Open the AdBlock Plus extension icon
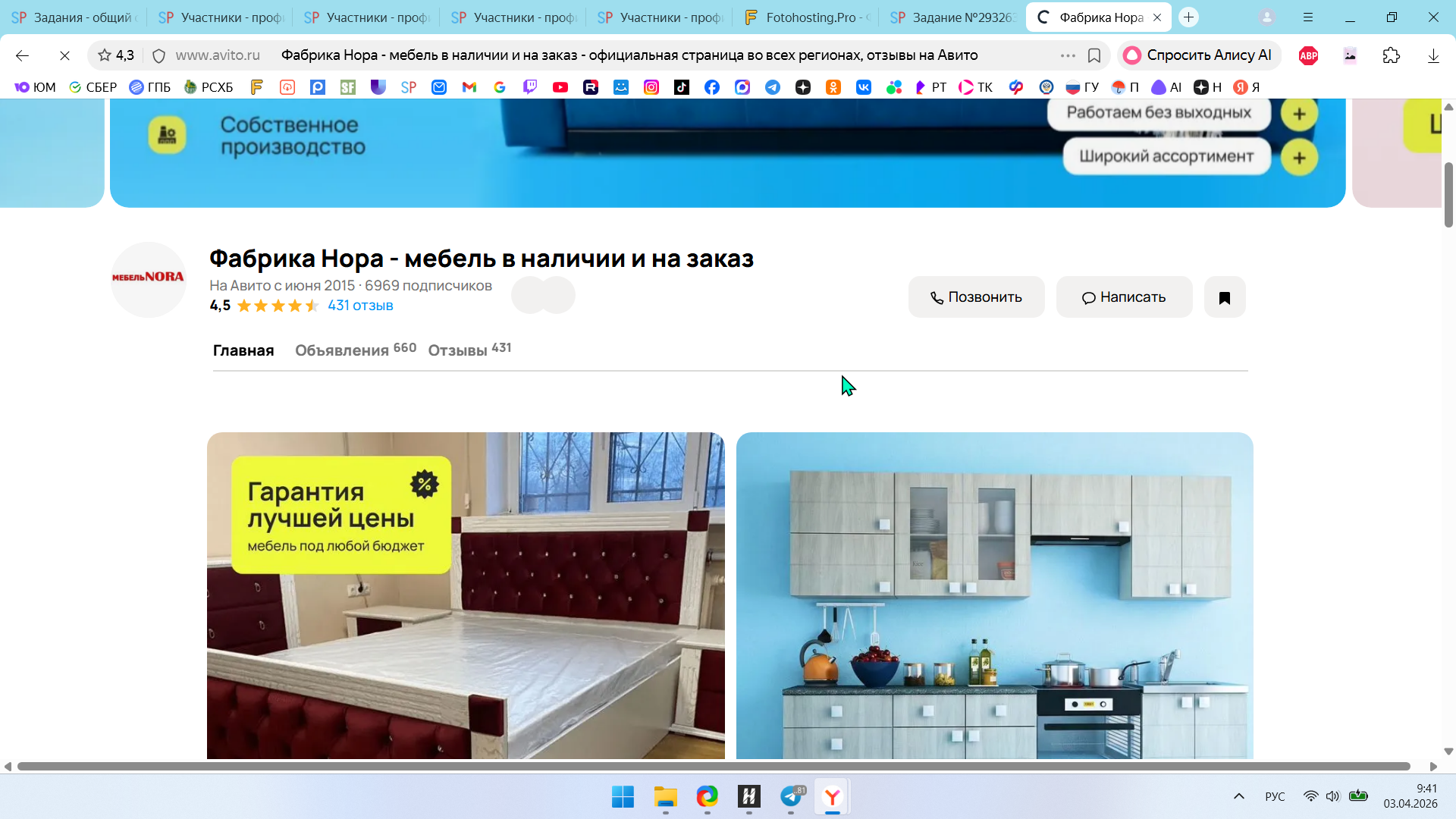 [x=1308, y=55]
